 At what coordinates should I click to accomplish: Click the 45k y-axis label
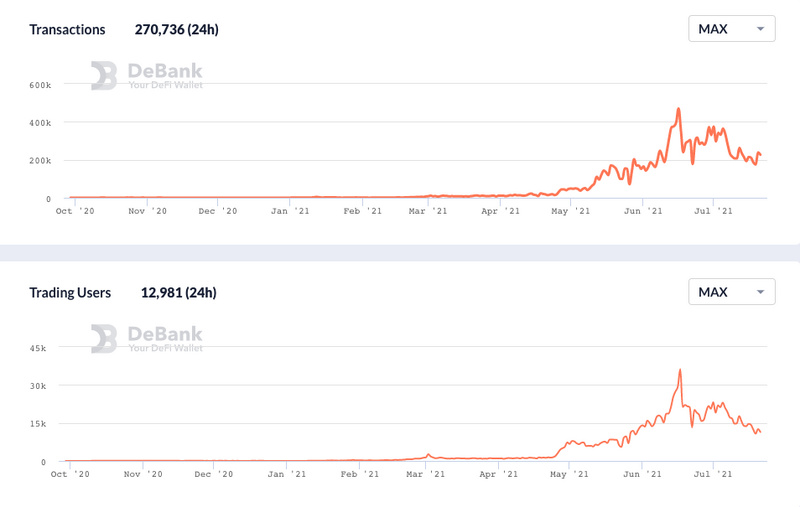37,348
